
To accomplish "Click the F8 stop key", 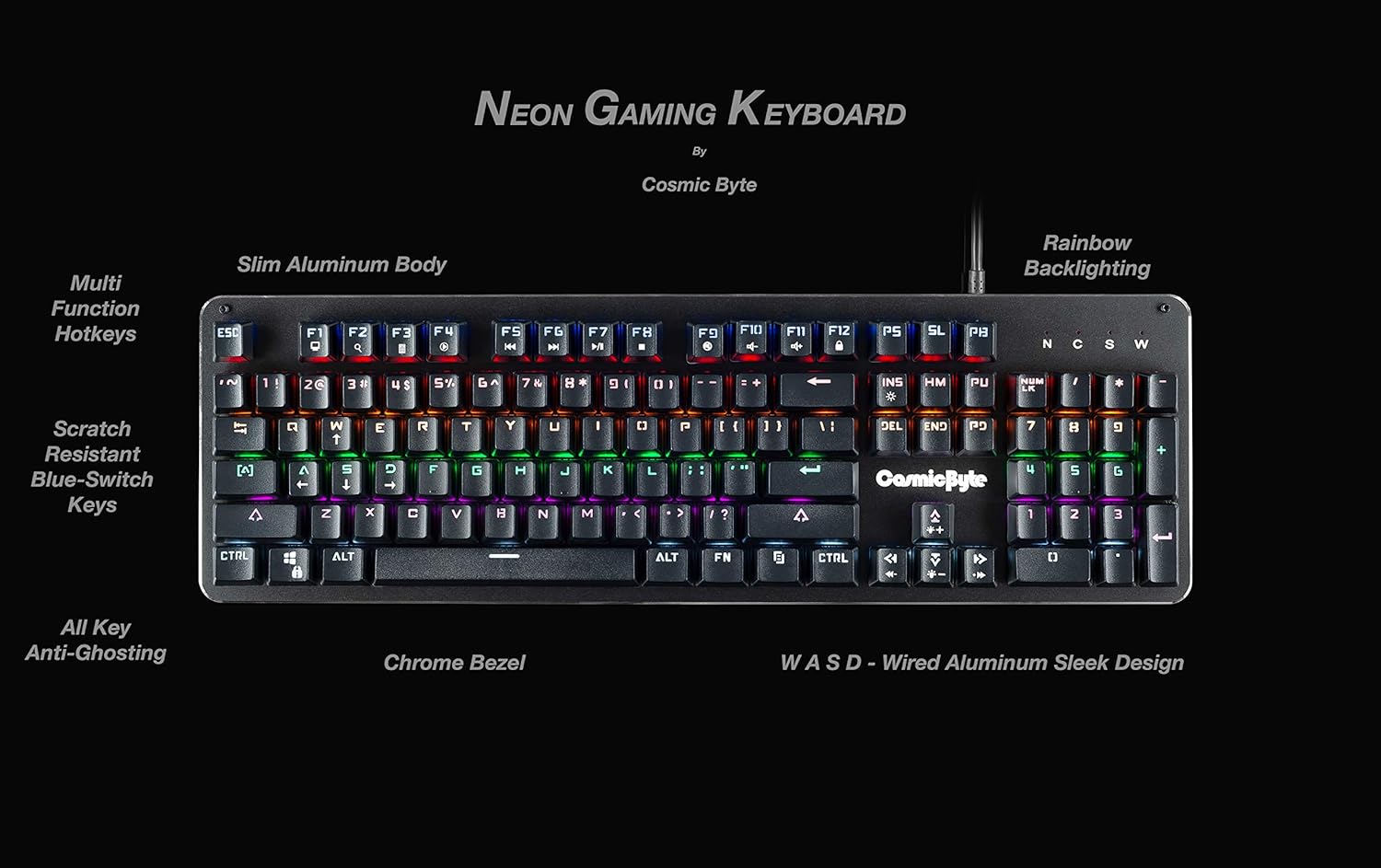I will [x=642, y=339].
